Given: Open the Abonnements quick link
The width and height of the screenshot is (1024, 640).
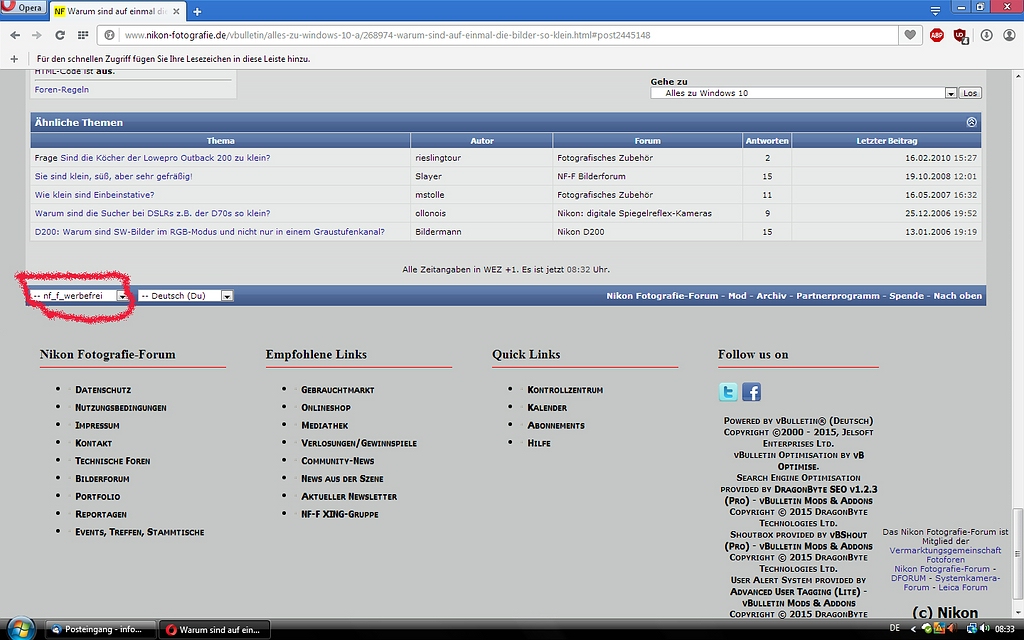Looking at the screenshot, I should click(x=556, y=425).
